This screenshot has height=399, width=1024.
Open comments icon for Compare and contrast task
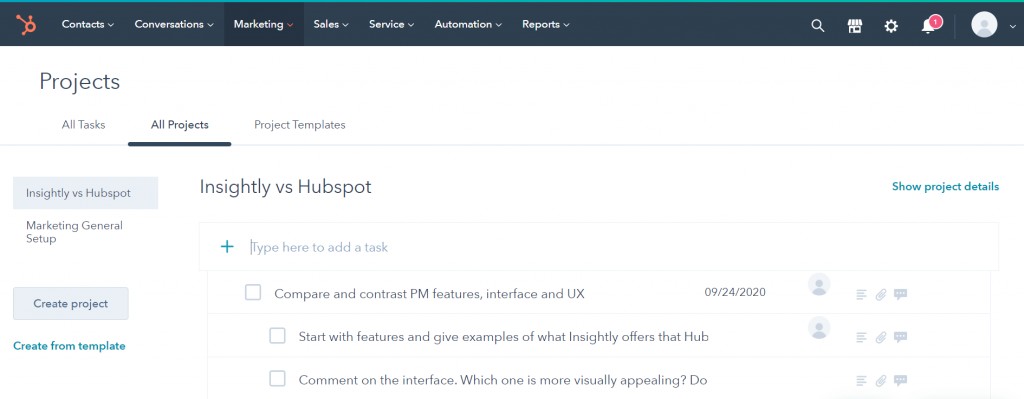tap(901, 295)
